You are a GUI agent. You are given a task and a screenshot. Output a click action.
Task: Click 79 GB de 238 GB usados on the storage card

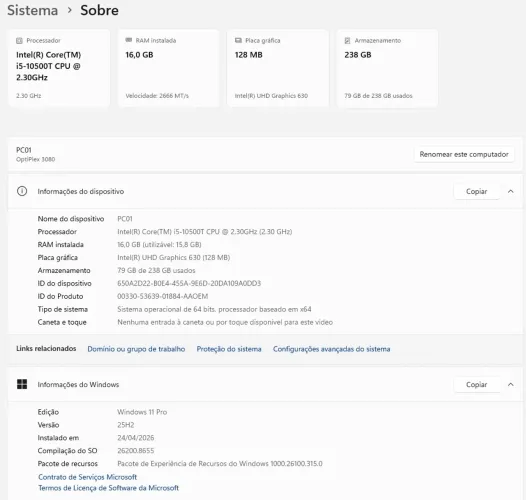coord(378,96)
